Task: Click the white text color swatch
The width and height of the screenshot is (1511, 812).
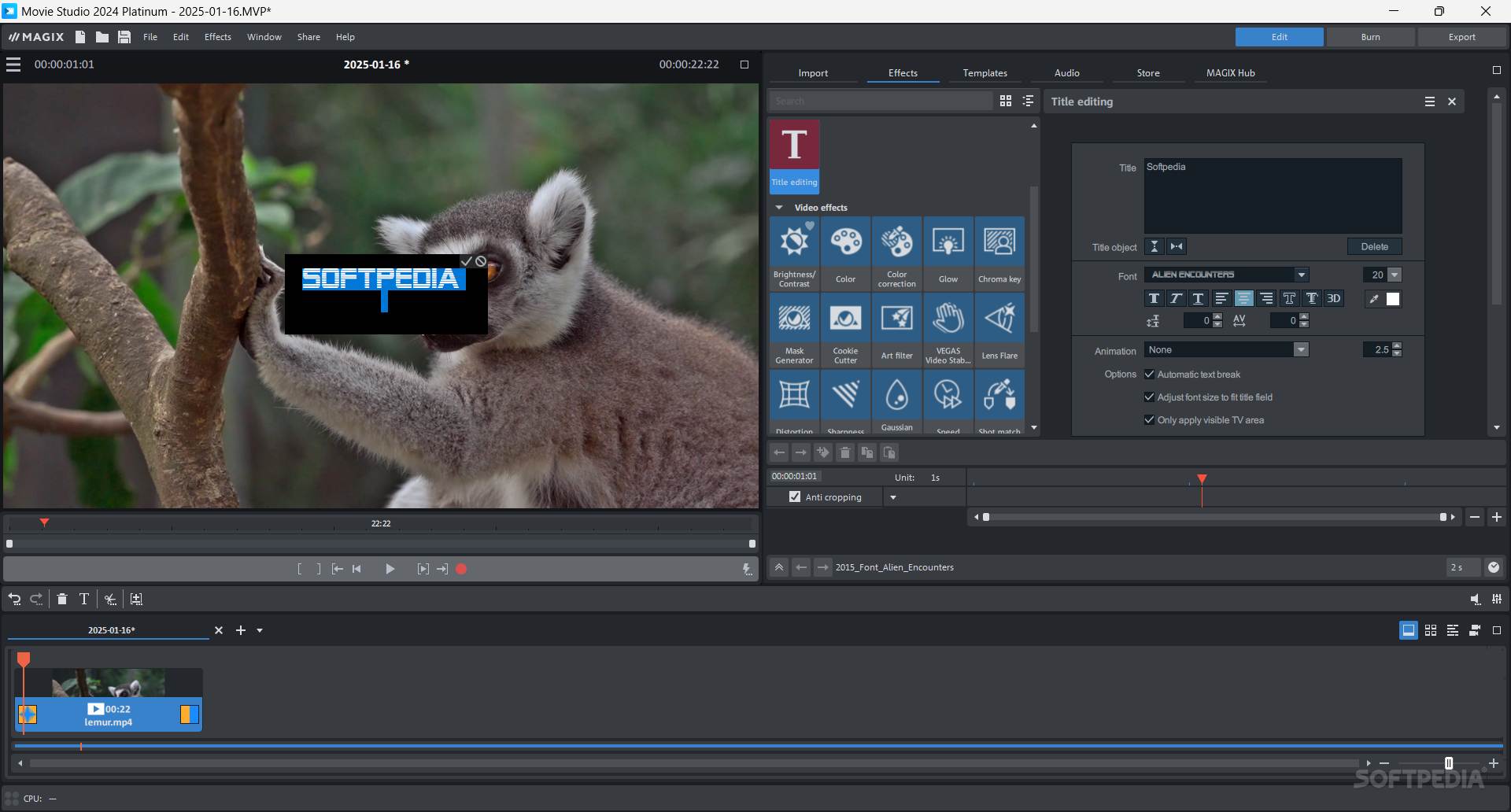Action: tap(1393, 299)
